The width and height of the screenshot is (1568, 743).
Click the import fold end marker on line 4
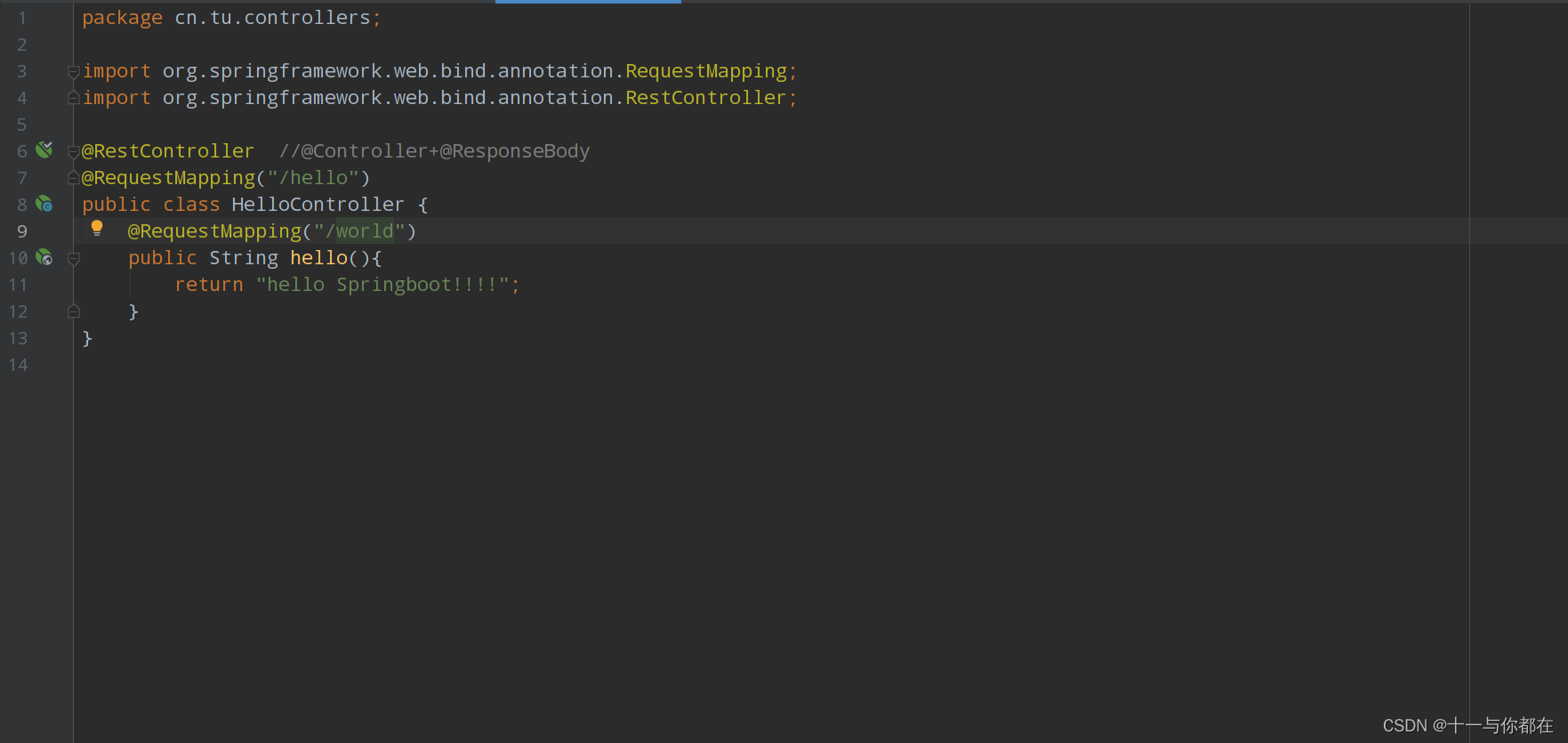pos(74,98)
